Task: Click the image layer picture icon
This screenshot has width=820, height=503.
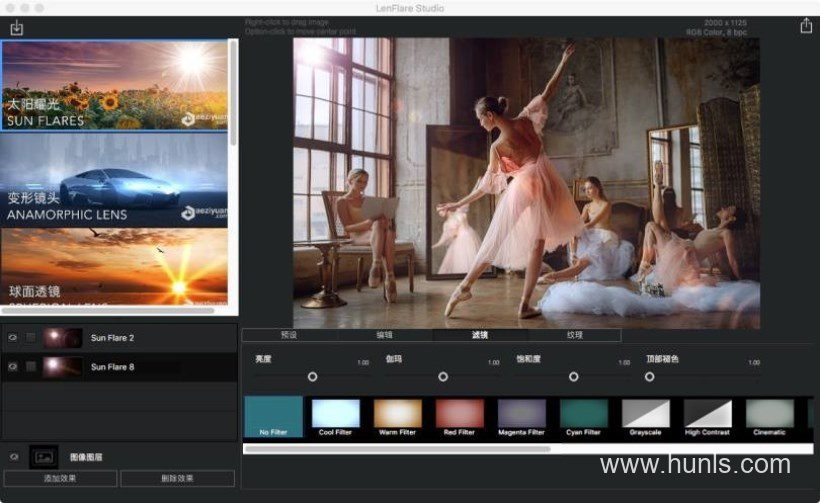Action: point(44,458)
